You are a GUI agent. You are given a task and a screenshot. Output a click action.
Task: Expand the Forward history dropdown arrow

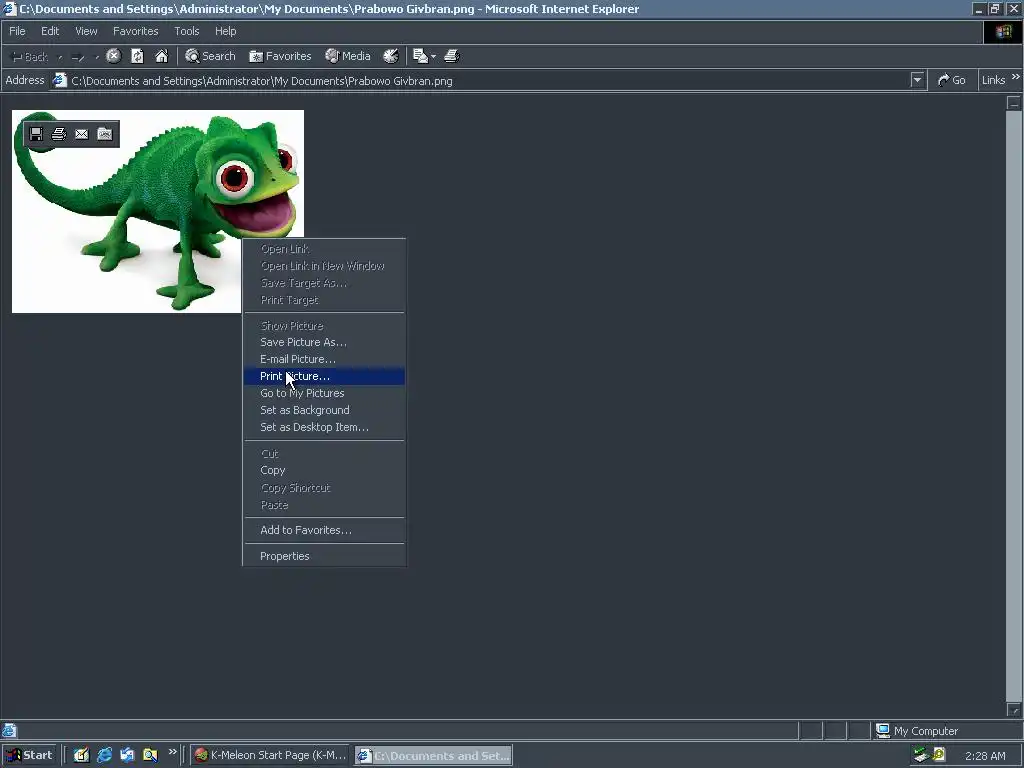click(97, 57)
